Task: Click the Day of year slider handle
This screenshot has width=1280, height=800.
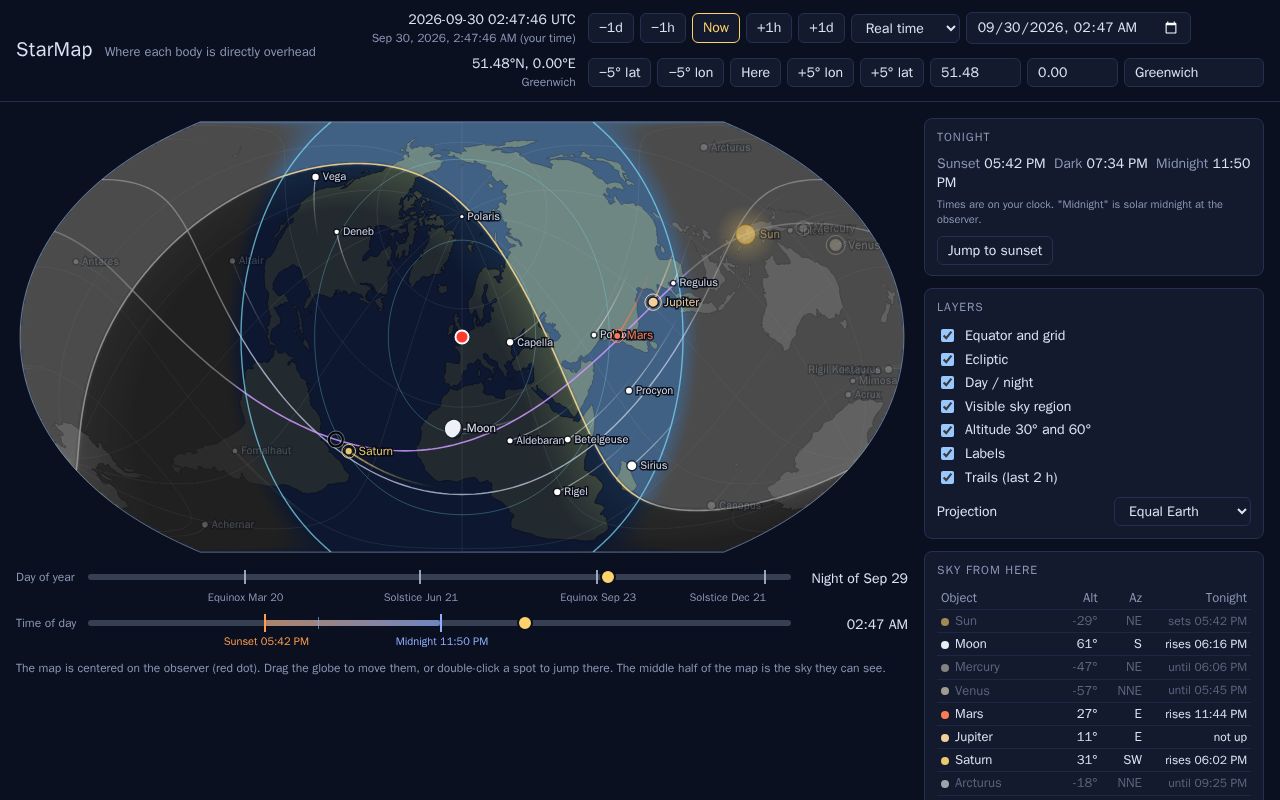Action: tap(608, 577)
